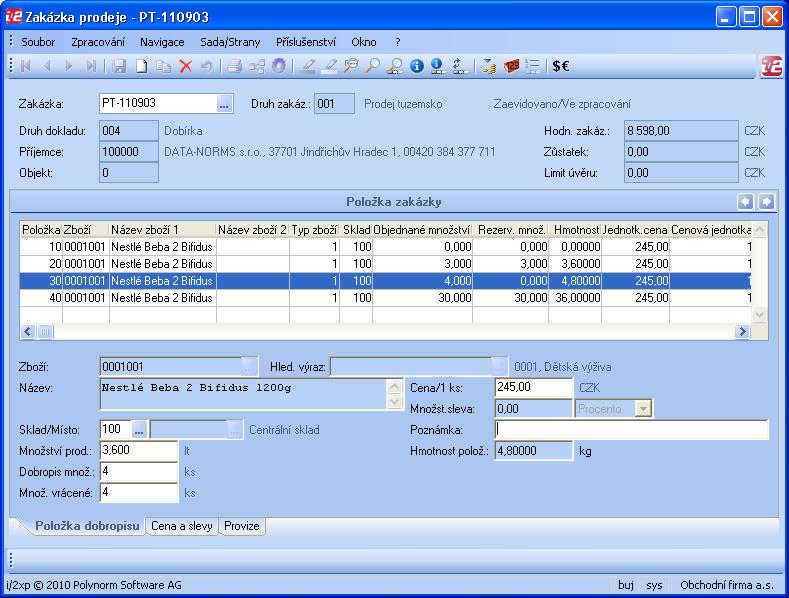The height and width of the screenshot is (598, 789).
Task: Select table row with Položka 20
Action: [386, 264]
